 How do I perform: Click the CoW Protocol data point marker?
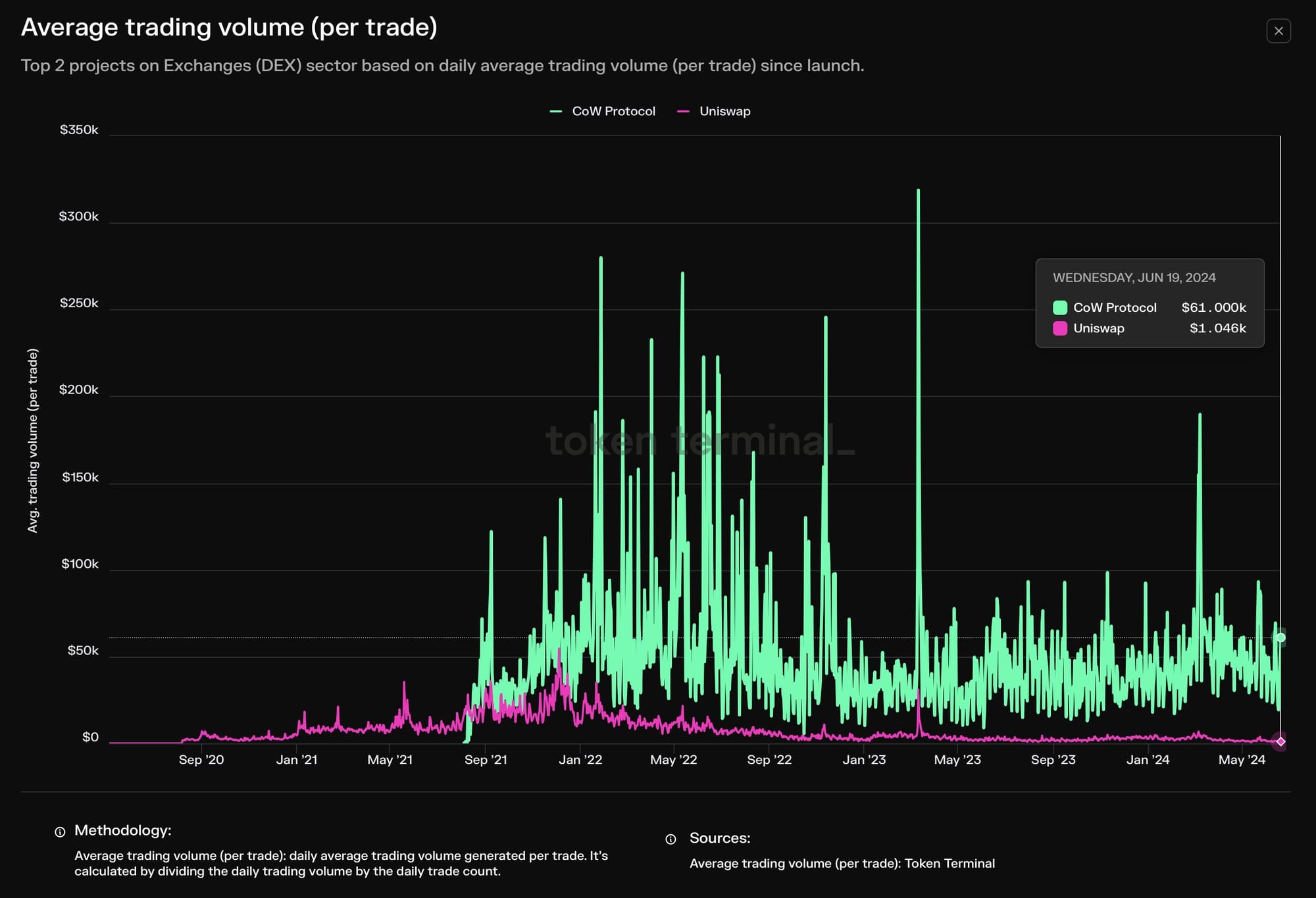point(1280,637)
